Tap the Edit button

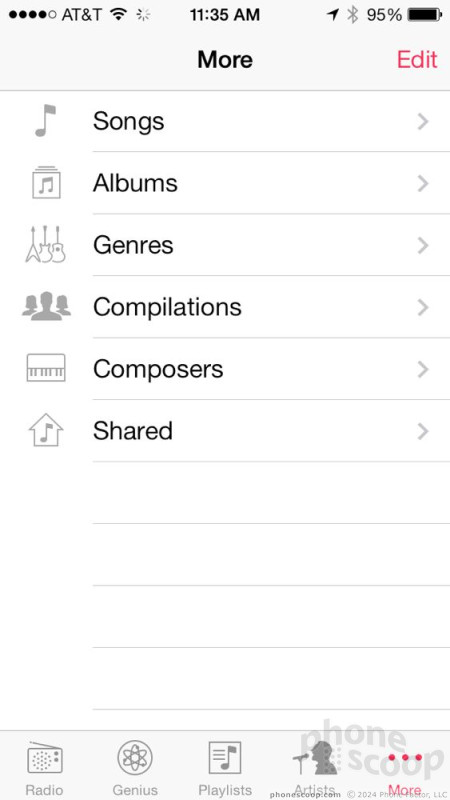pos(417,60)
